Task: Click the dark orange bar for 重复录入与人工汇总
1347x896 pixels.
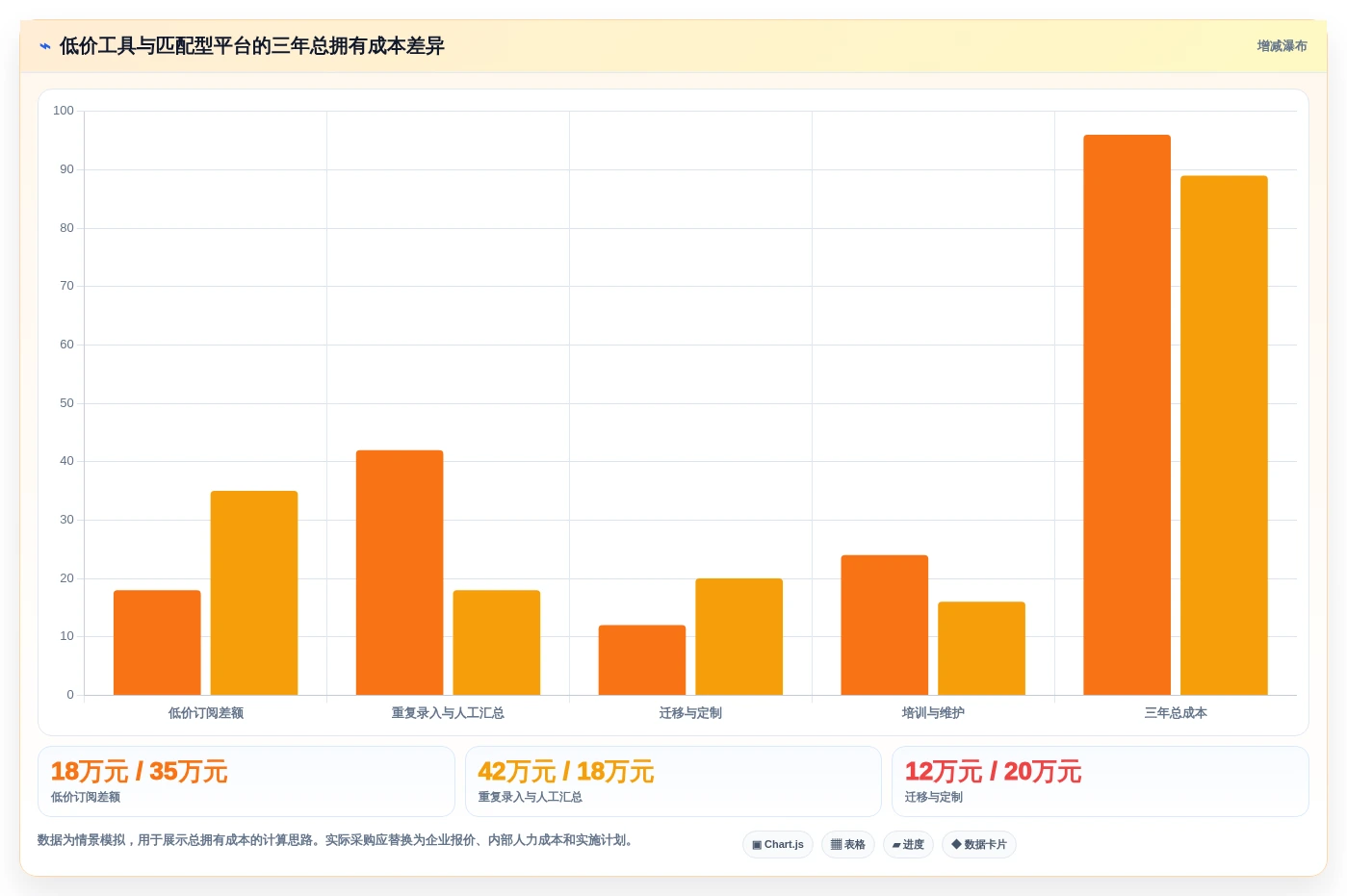Action: tap(400, 573)
